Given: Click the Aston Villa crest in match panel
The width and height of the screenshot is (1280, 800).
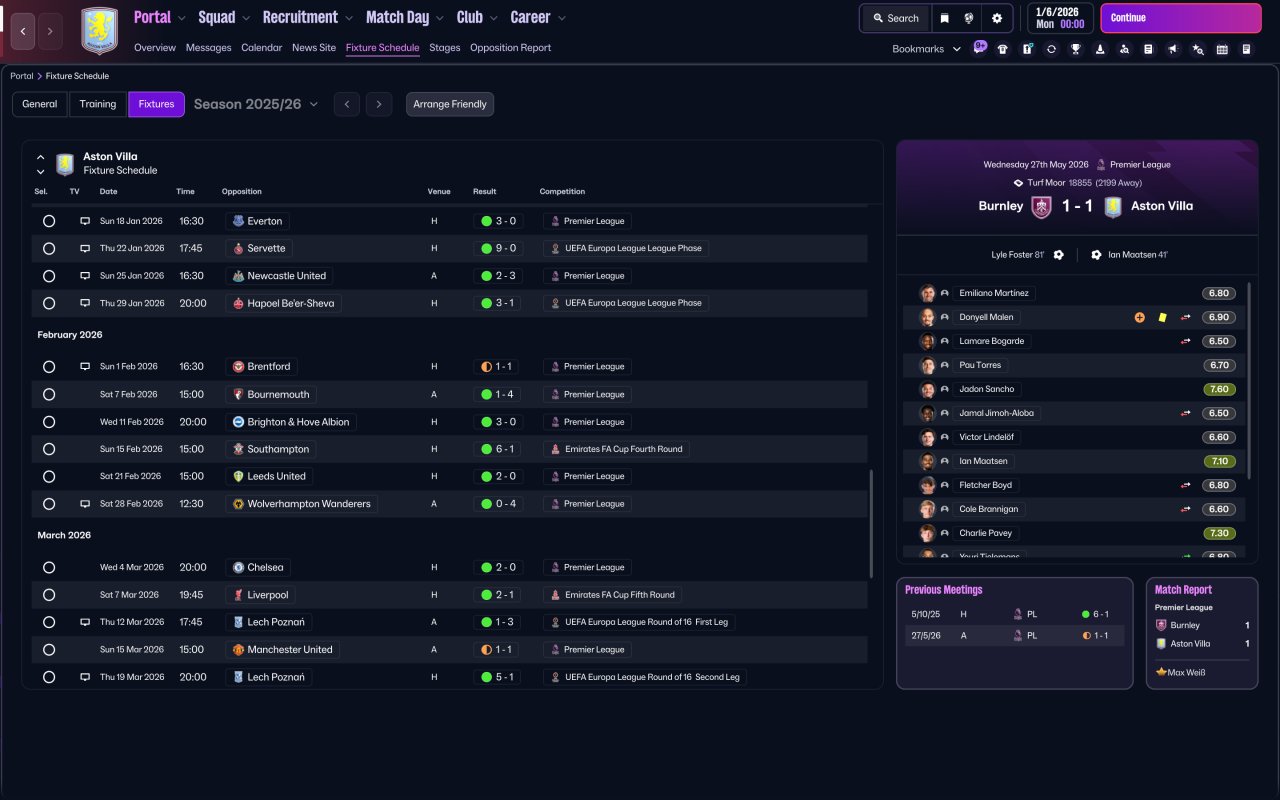Looking at the screenshot, I should point(1112,207).
